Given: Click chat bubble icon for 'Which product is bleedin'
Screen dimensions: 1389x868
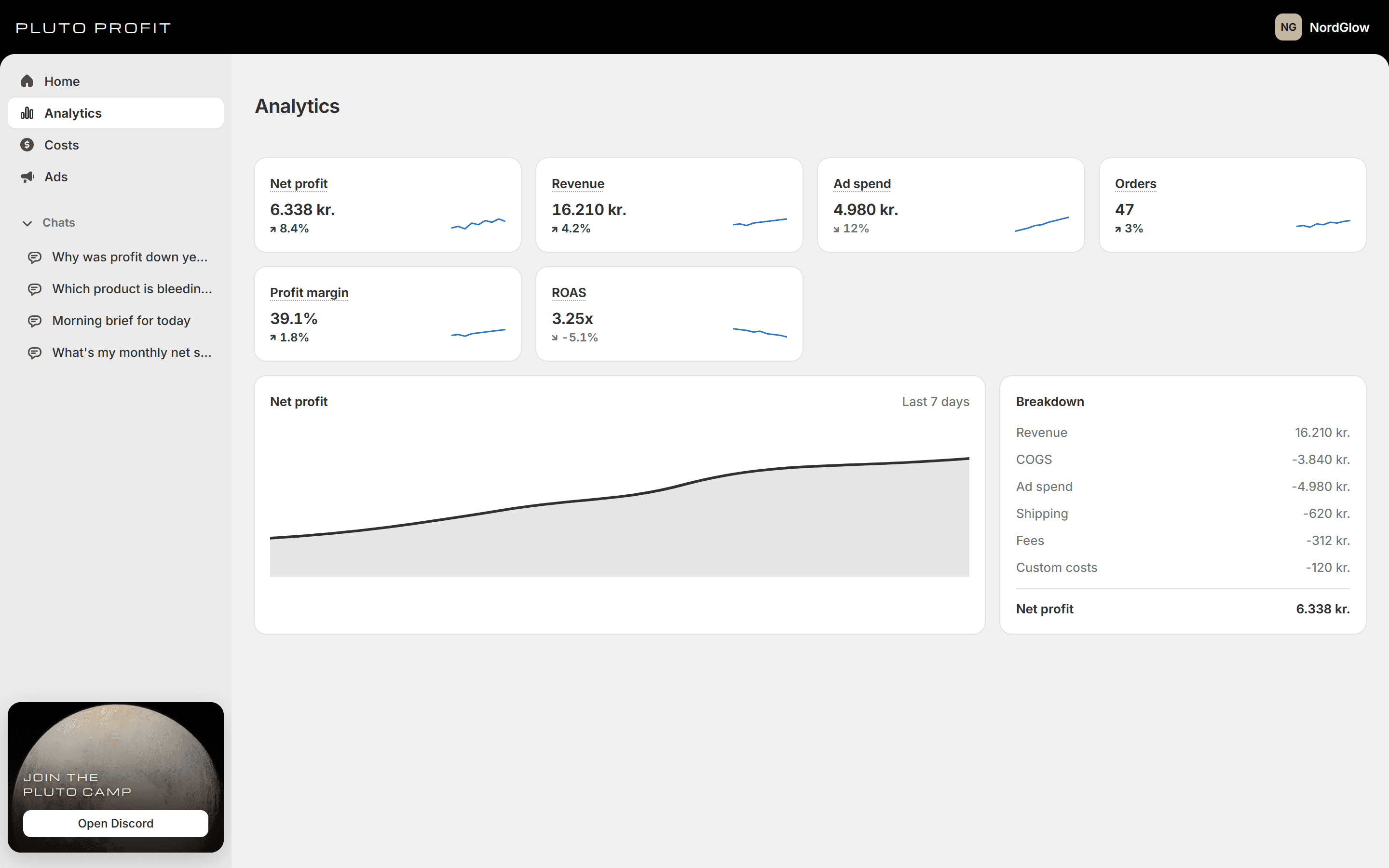Looking at the screenshot, I should [x=34, y=289].
